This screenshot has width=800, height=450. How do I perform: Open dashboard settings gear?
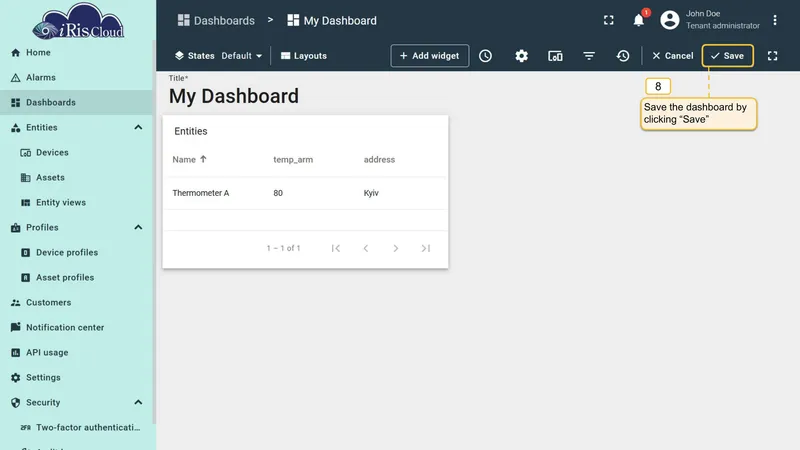point(521,56)
